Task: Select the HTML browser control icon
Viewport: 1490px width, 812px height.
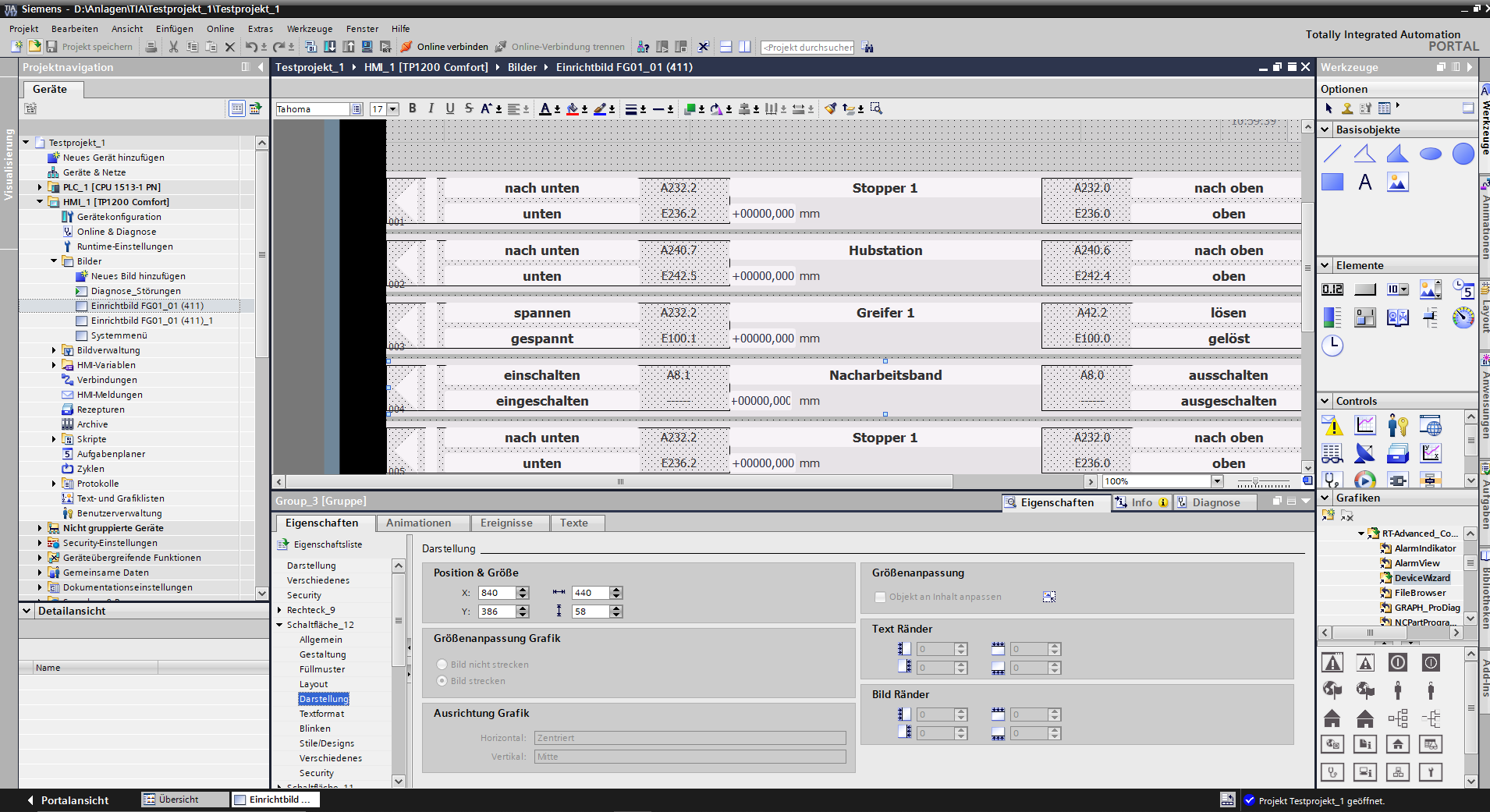Action: (1431, 425)
